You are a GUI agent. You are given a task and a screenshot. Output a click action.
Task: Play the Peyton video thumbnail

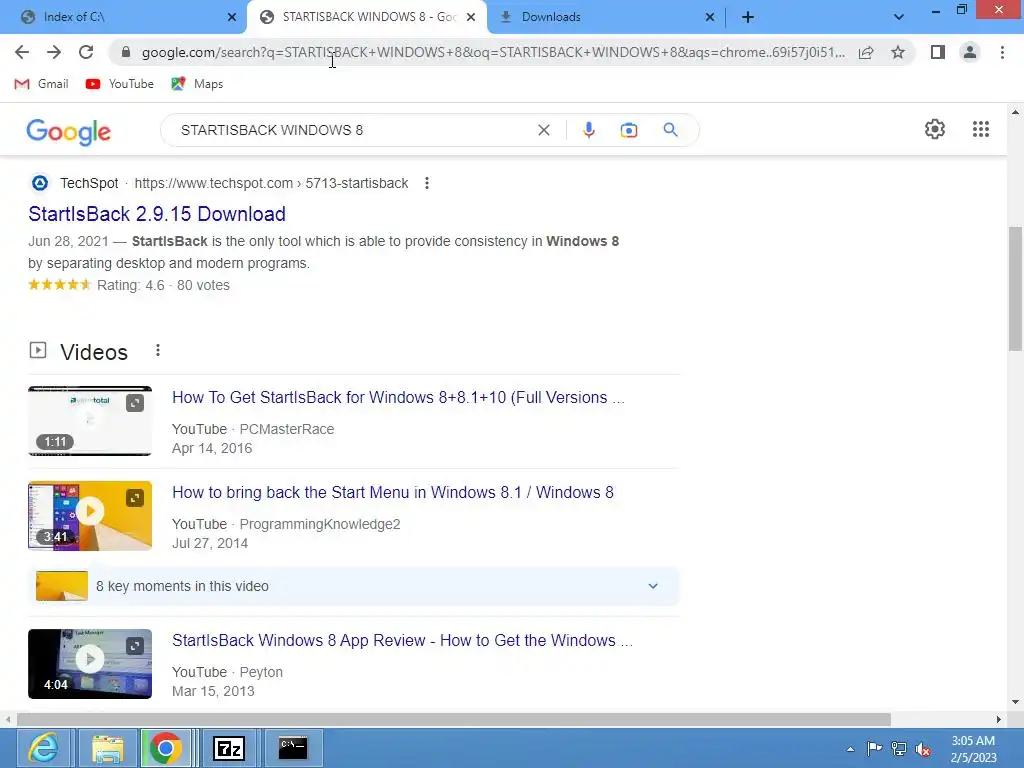pyautogui.click(x=90, y=664)
